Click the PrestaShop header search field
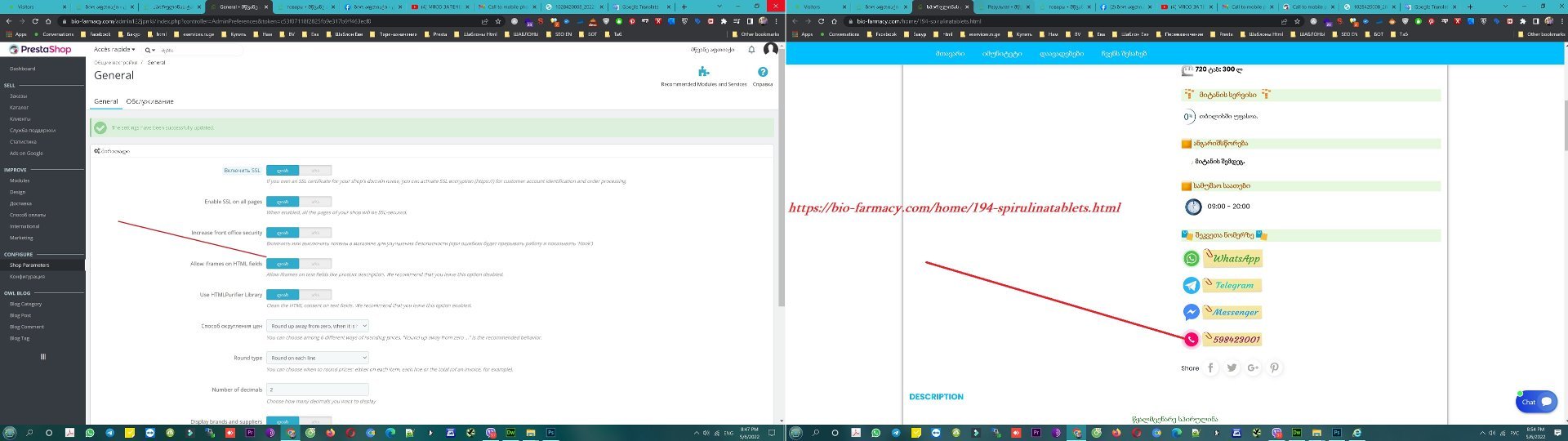 pyautogui.click(x=201, y=50)
